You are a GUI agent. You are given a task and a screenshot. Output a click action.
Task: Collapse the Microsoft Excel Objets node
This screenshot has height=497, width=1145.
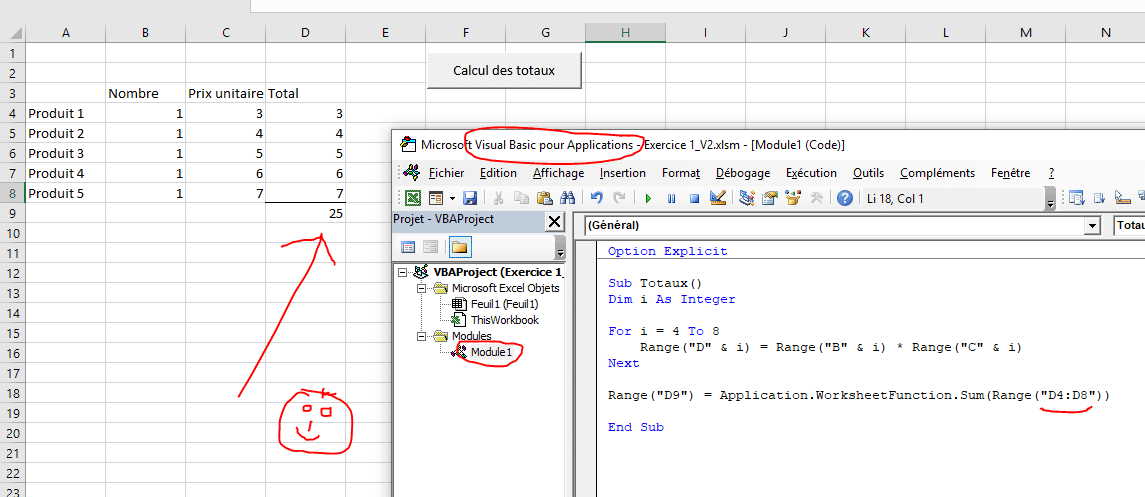pos(423,288)
